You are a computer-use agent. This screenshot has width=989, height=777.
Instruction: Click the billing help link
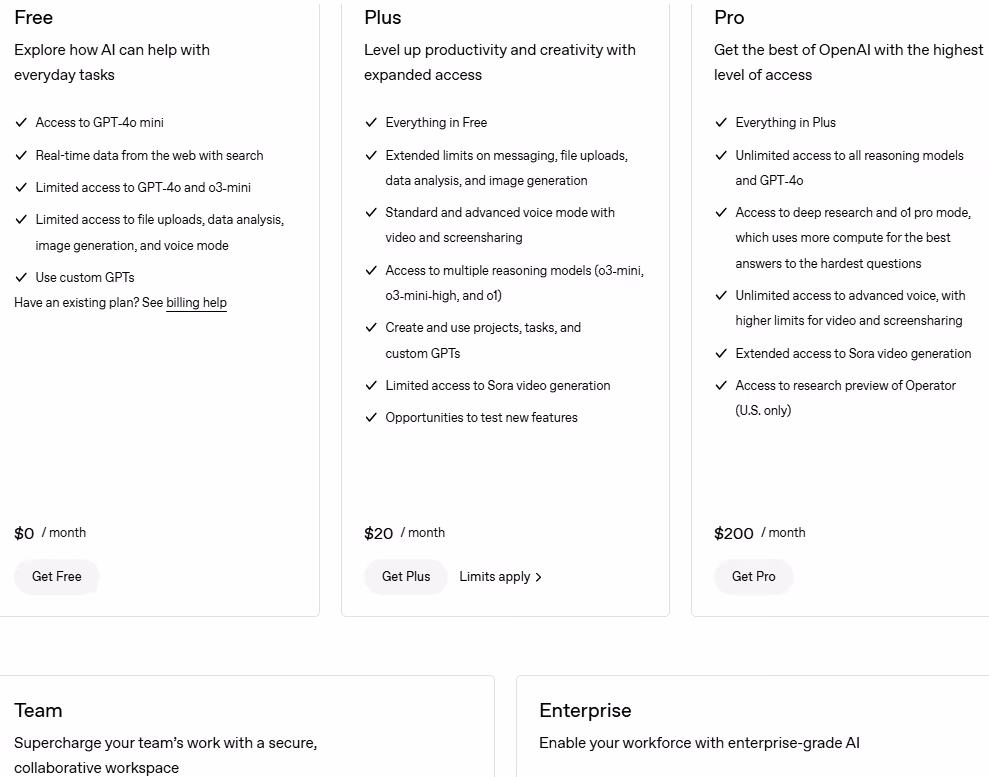[x=196, y=303]
